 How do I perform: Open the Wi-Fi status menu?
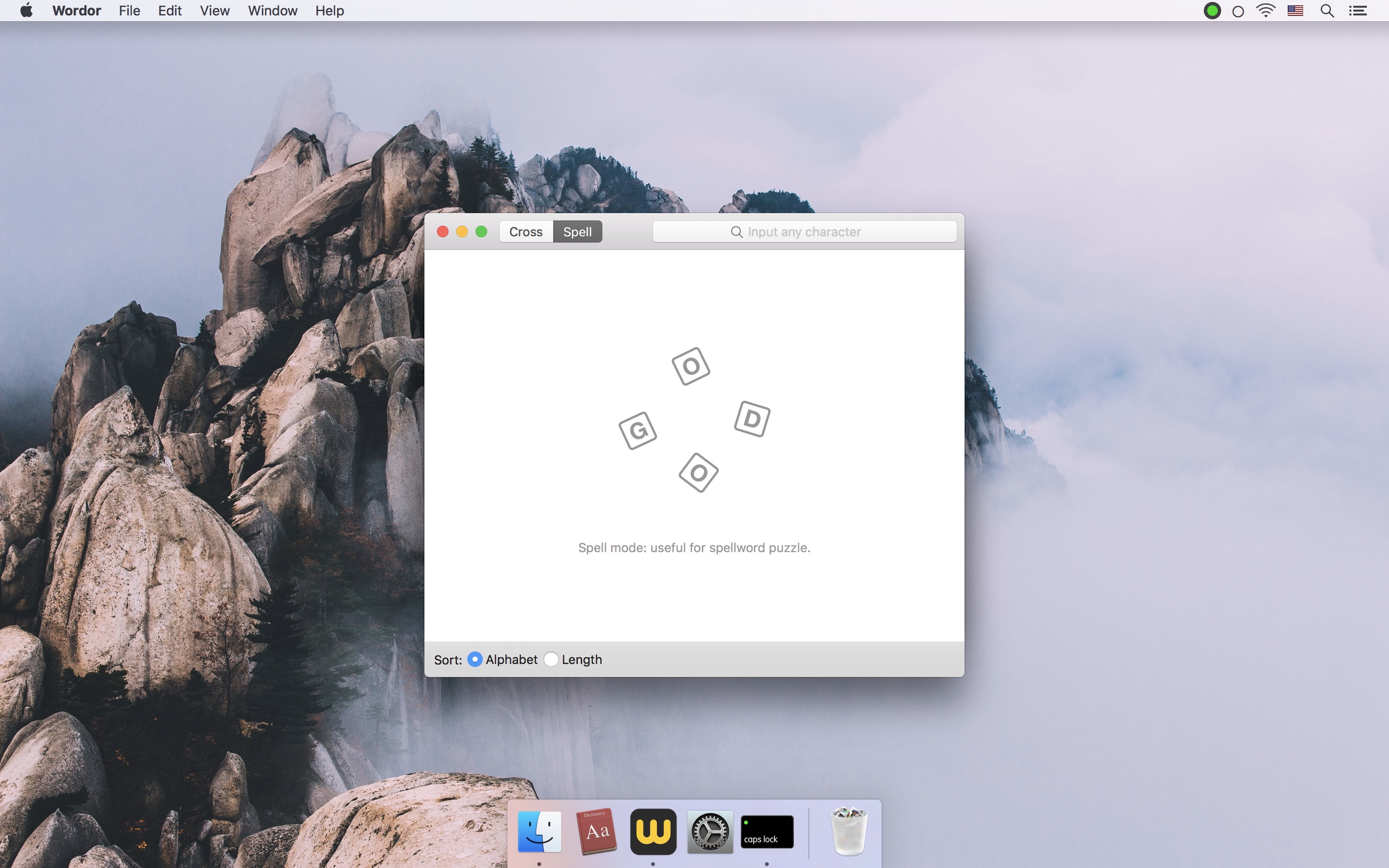click(1266, 11)
